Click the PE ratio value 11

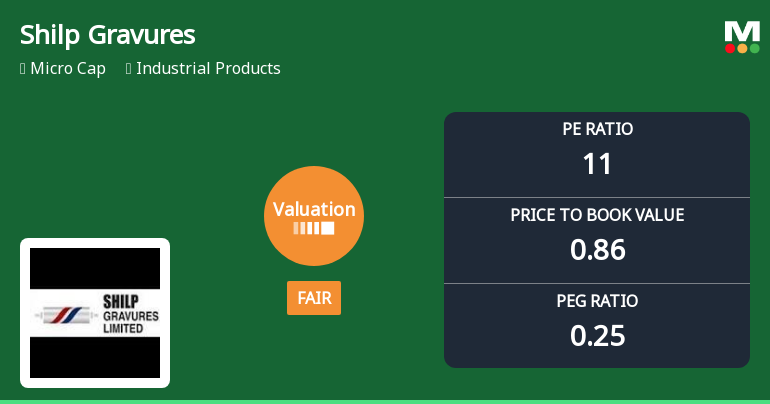pos(597,164)
